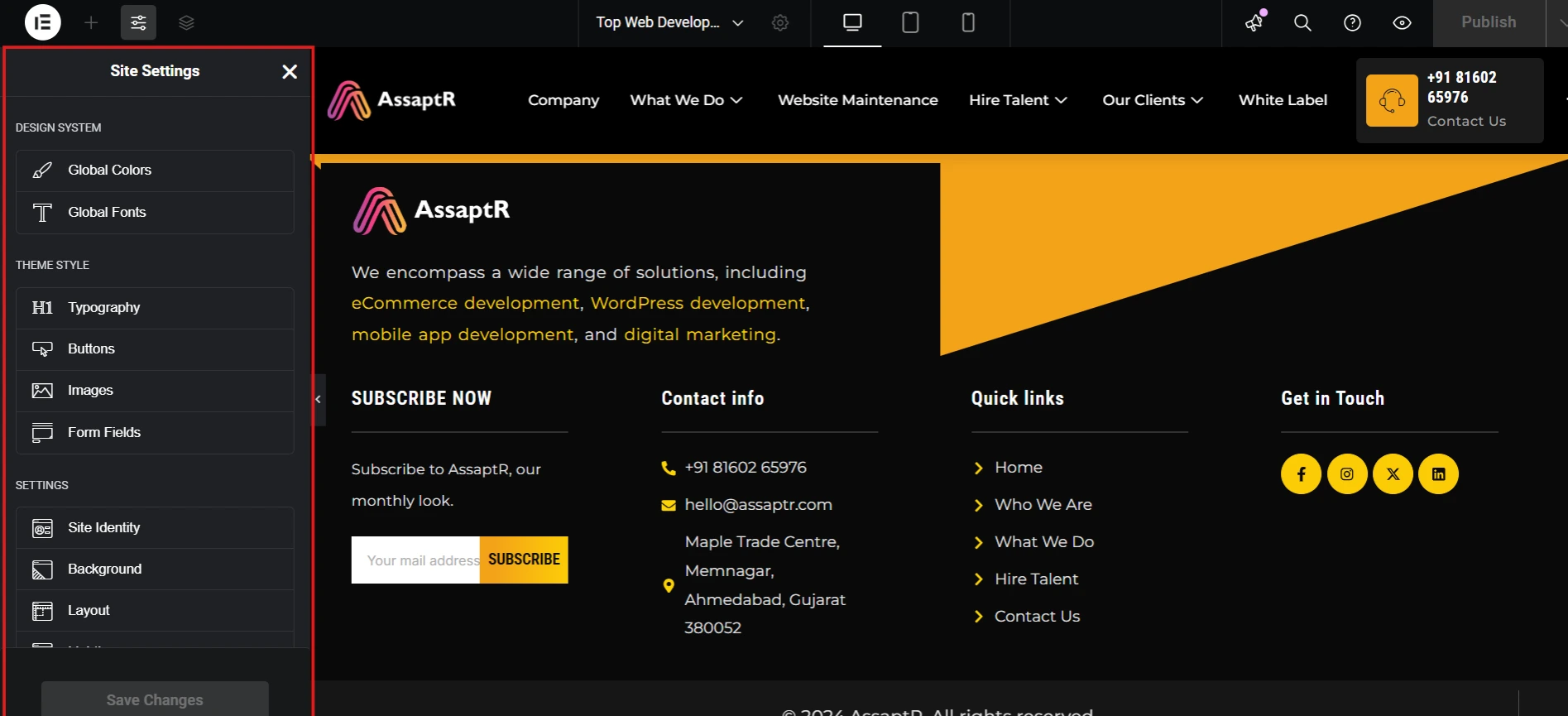
Task: Click the map pin location icon
Action: click(669, 585)
